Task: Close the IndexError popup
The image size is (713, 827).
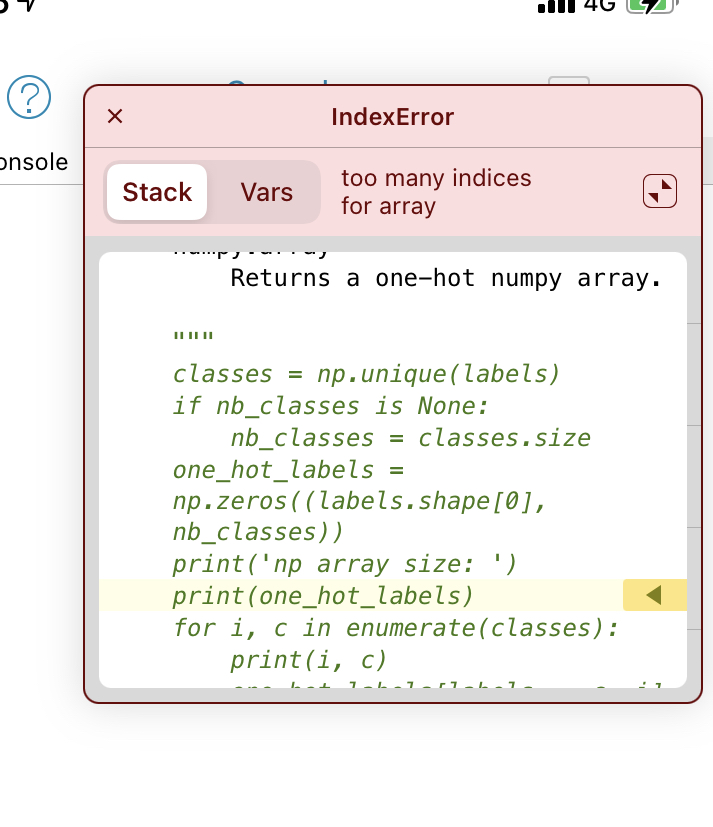Action: [x=115, y=116]
